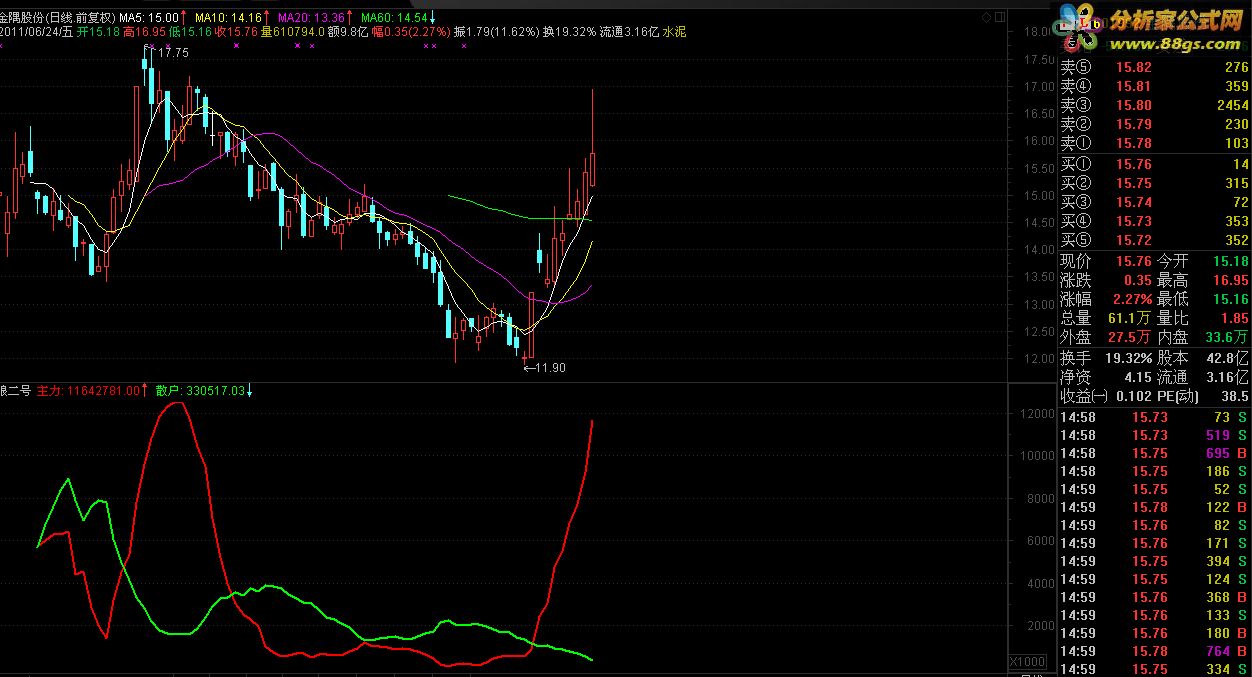Click the trade tick with volume 764 B
Viewport: 1252px width, 677px height.
pos(1155,651)
